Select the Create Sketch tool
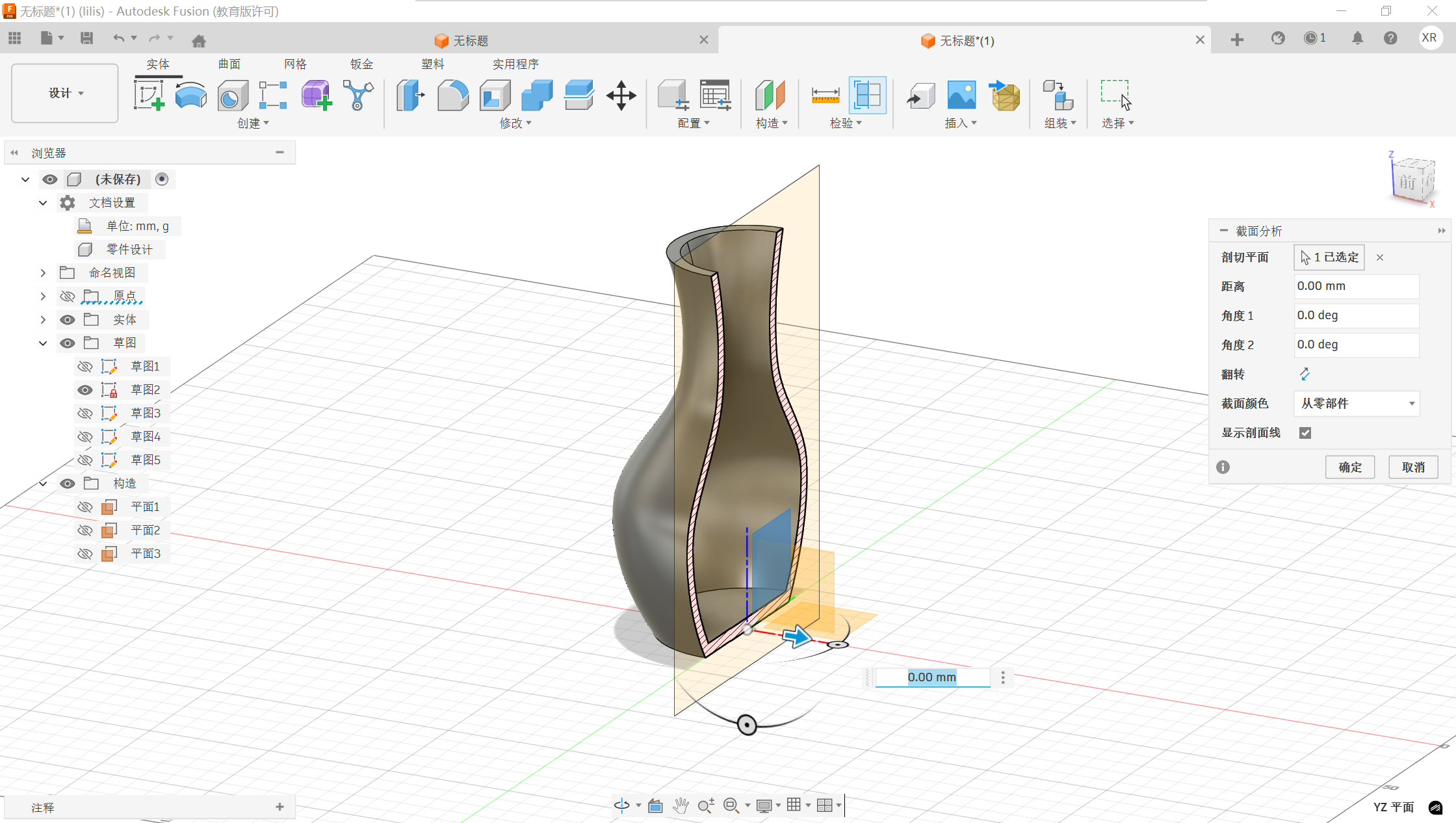The width and height of the screenshot is (1456, 823). pos(149,95)
